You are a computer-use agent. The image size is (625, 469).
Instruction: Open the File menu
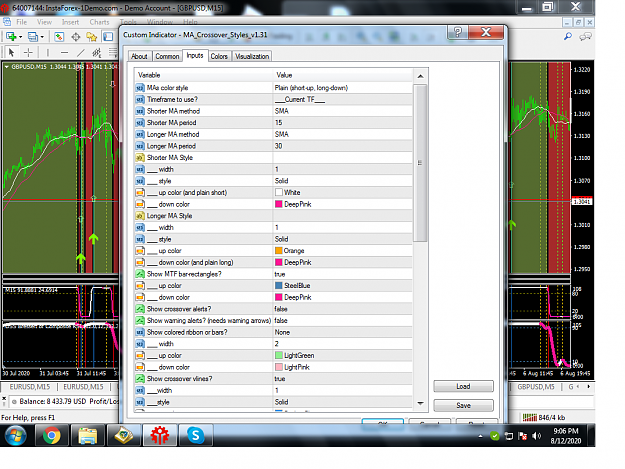(22, 22)
